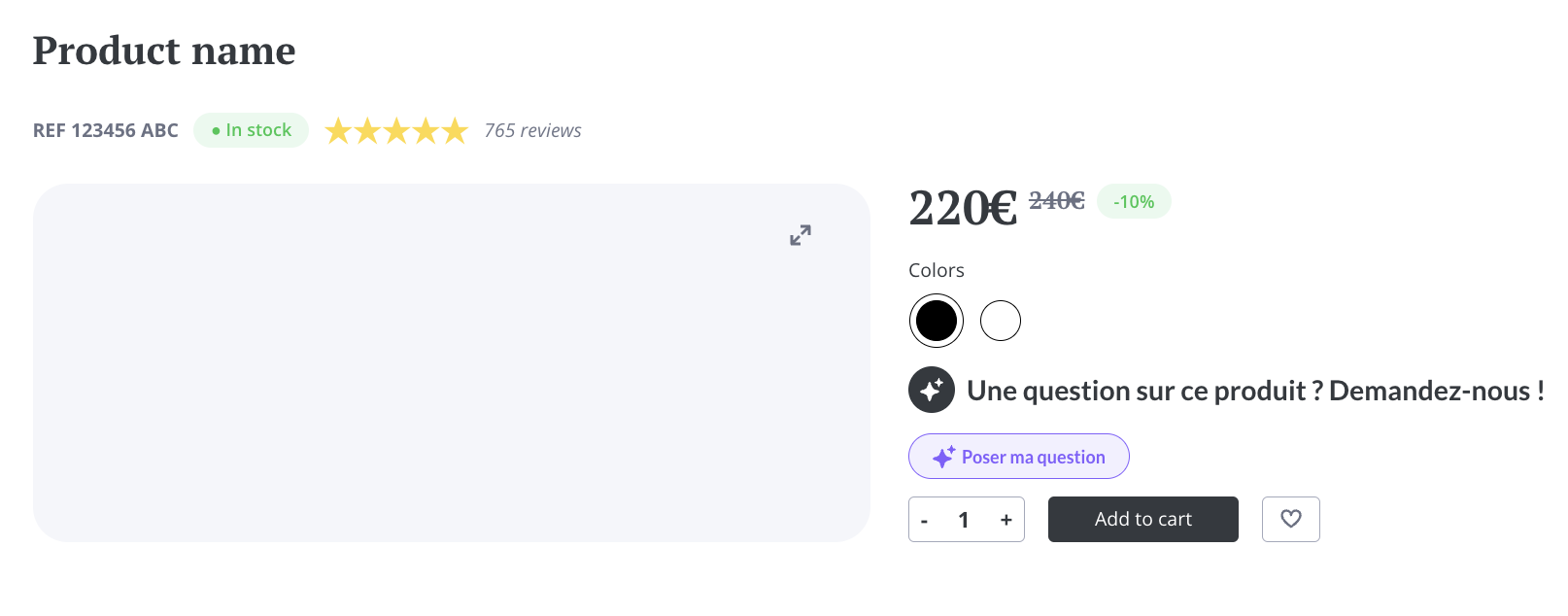Click the dark sparkle AI assistant icon
The width and height of the screenshot is (1568, 616).
(x=932, y=390)
